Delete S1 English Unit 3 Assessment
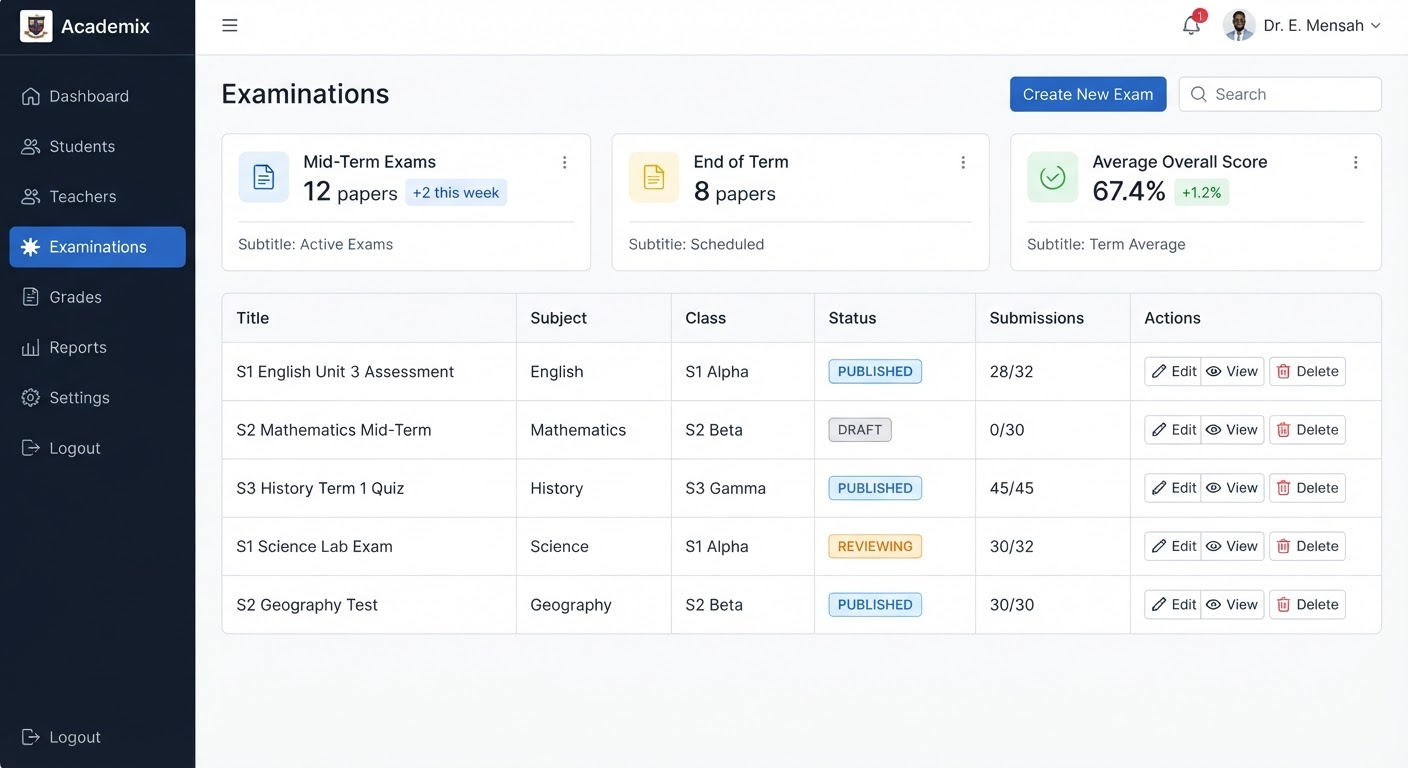The width and height of the screenshot is (1408, 768). click(1307, 371)
